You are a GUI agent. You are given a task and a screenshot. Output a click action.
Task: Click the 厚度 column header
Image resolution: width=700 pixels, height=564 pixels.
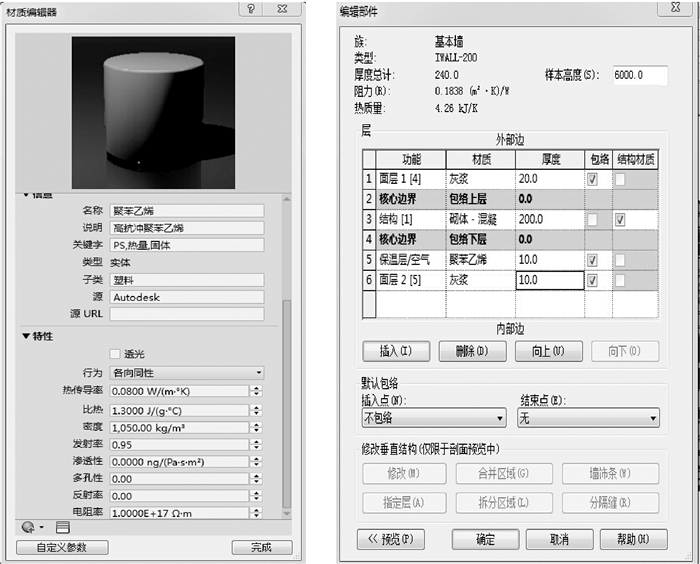coord(550,159)
